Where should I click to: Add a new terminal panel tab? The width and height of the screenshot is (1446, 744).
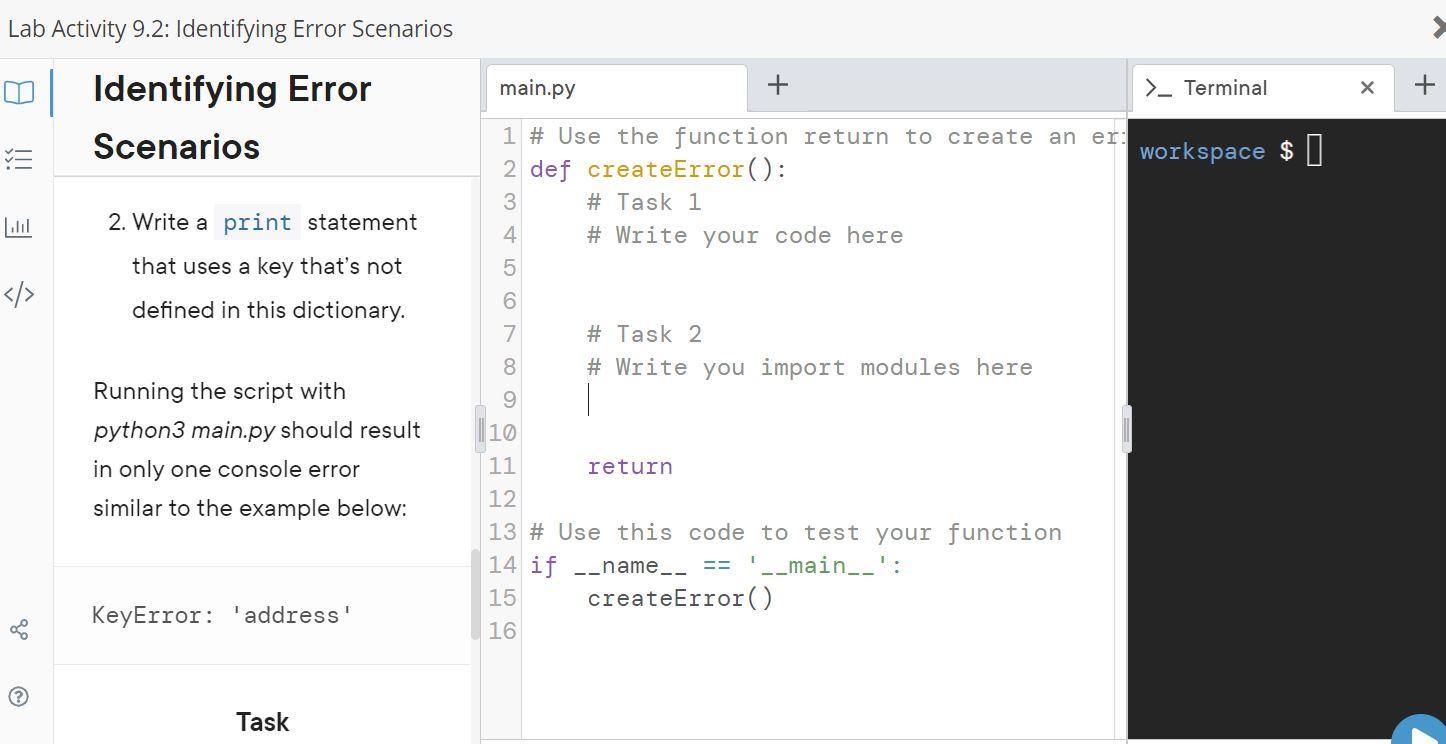1425,86
